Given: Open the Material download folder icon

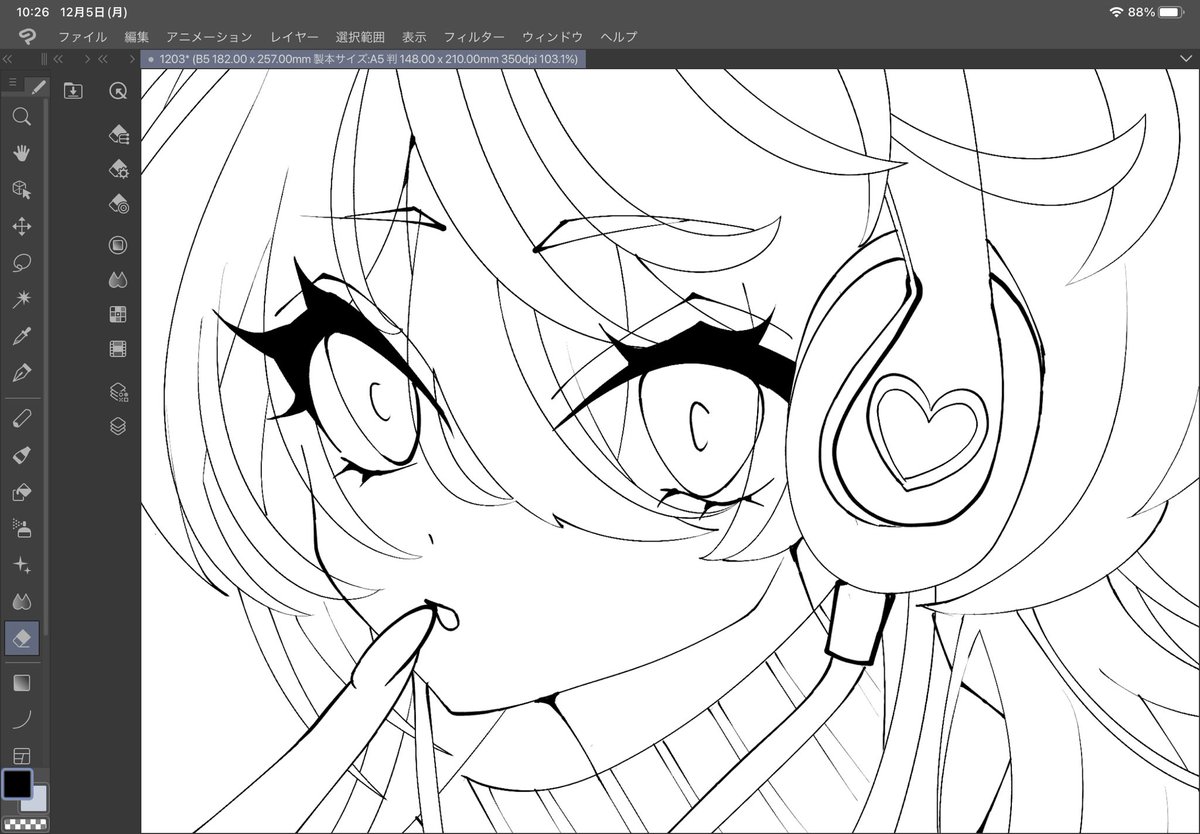Looking at the screenshot, I should coord(73,91).
